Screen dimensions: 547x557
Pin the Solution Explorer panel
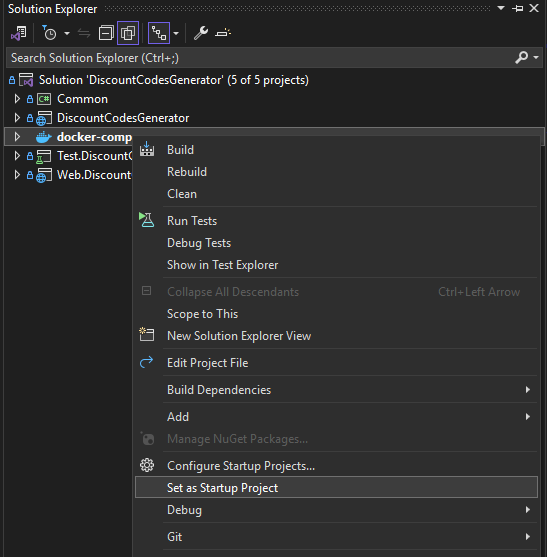point(518,8)
